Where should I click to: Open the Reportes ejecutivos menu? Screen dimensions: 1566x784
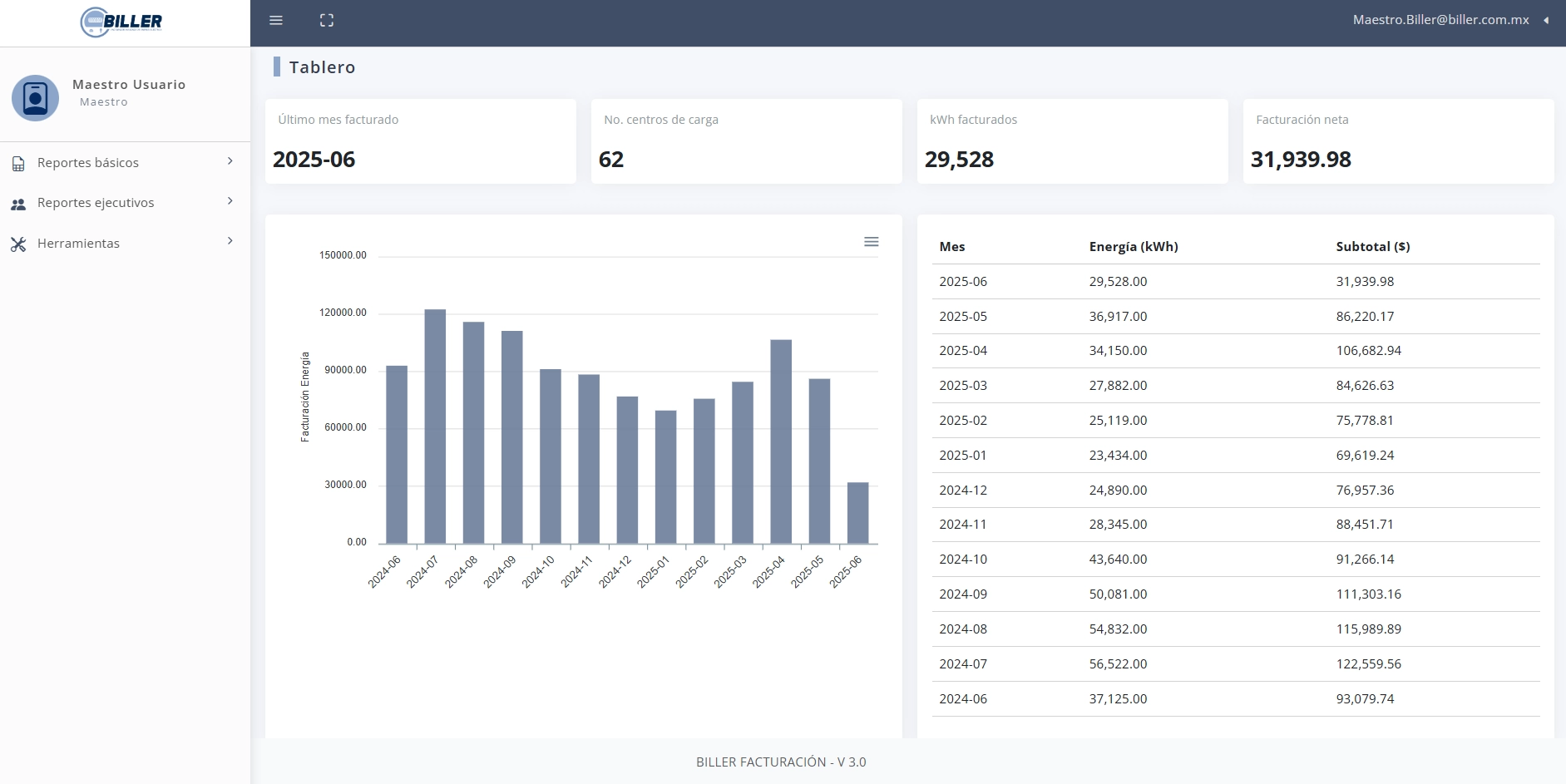pyautogui.click(x=125, y=203)
